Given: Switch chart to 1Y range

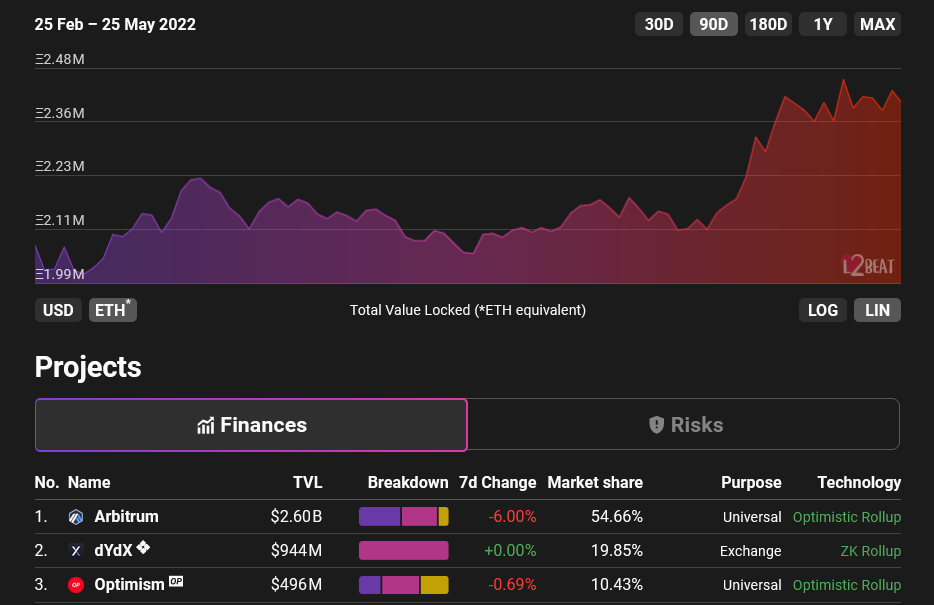Looking at the screenshot, I should [x=823, y=24].
